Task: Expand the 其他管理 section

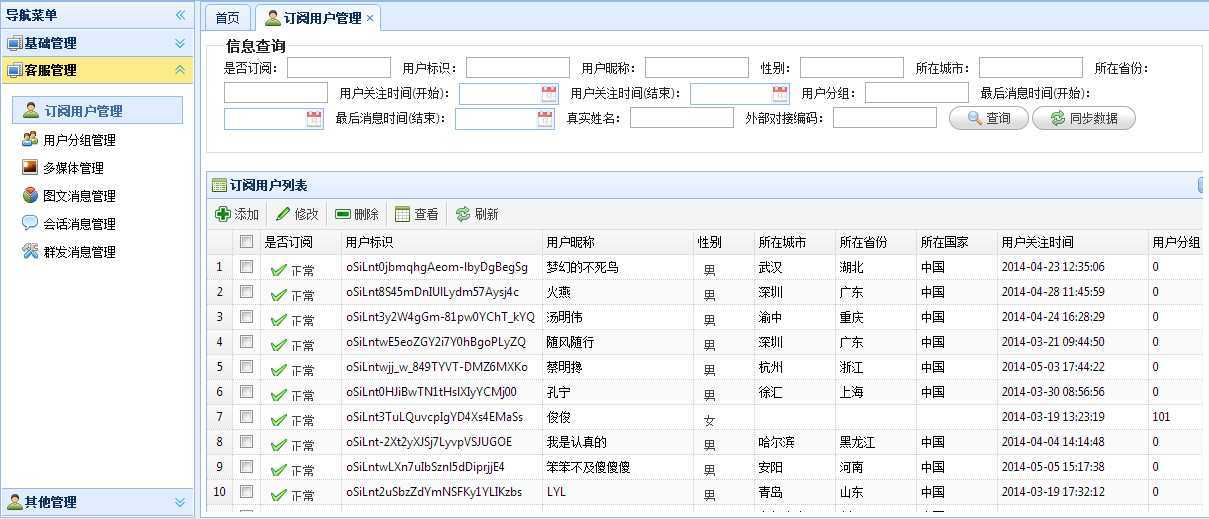Action: point(180,502)
